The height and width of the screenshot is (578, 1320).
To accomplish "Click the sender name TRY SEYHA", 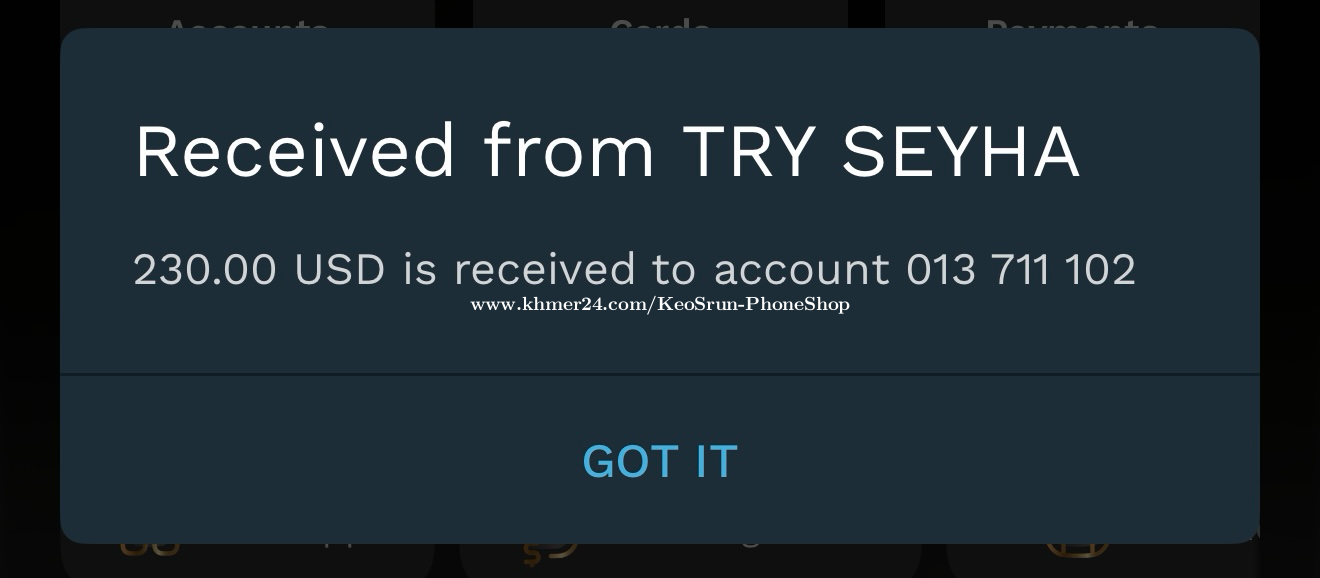I will point(881,151).
